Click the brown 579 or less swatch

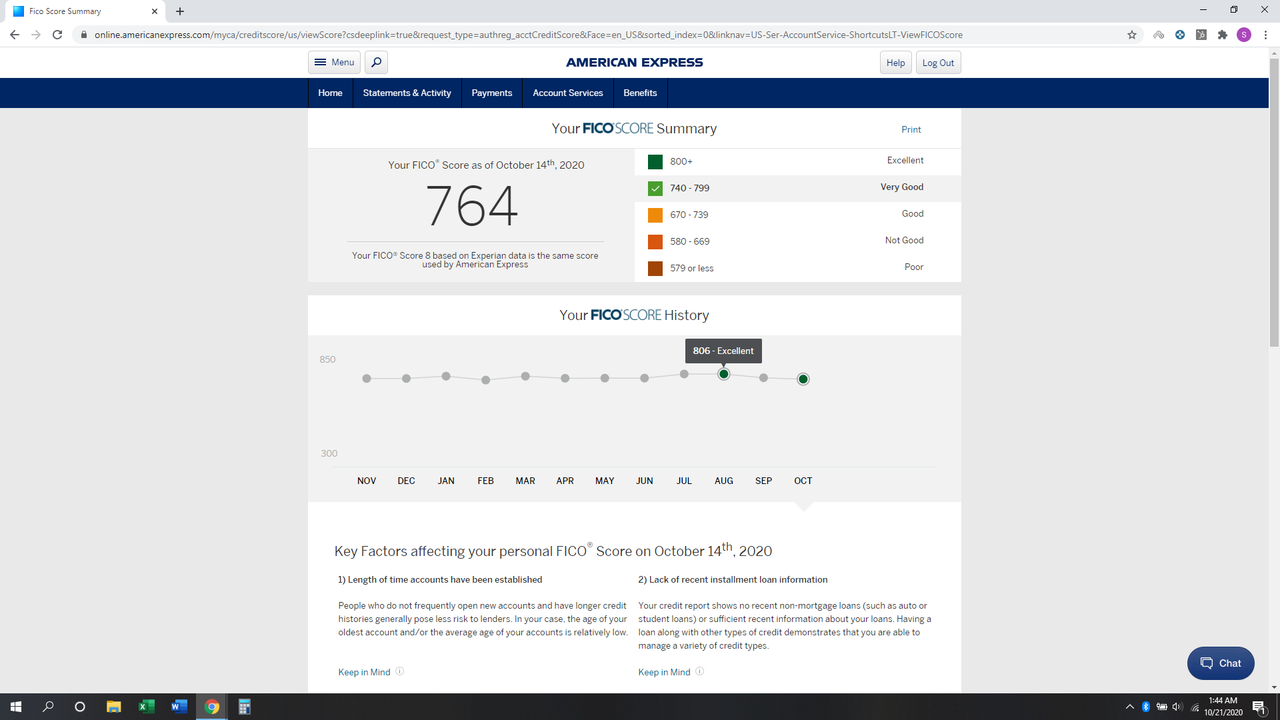click(655, 268)
